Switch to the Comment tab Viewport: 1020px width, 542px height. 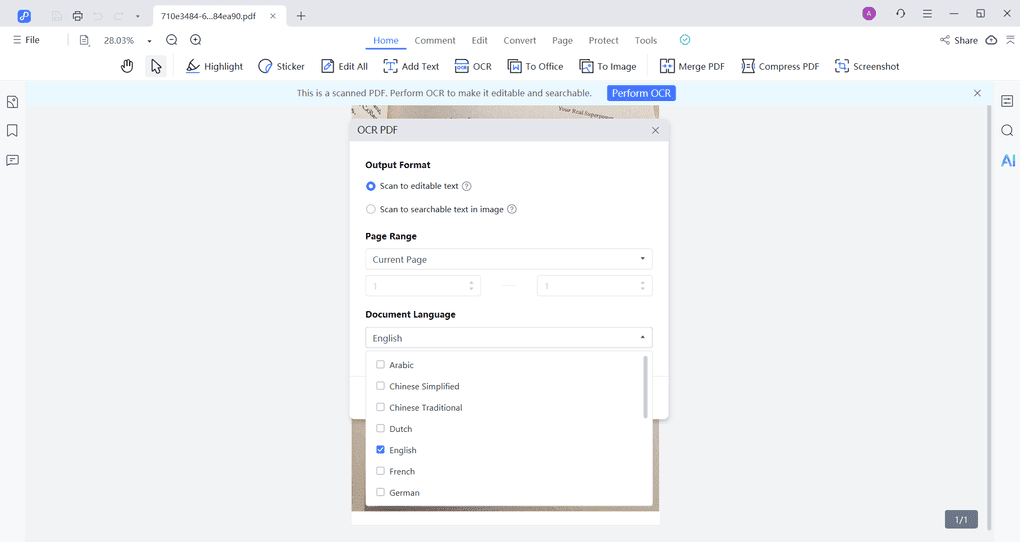click(435, 40)
